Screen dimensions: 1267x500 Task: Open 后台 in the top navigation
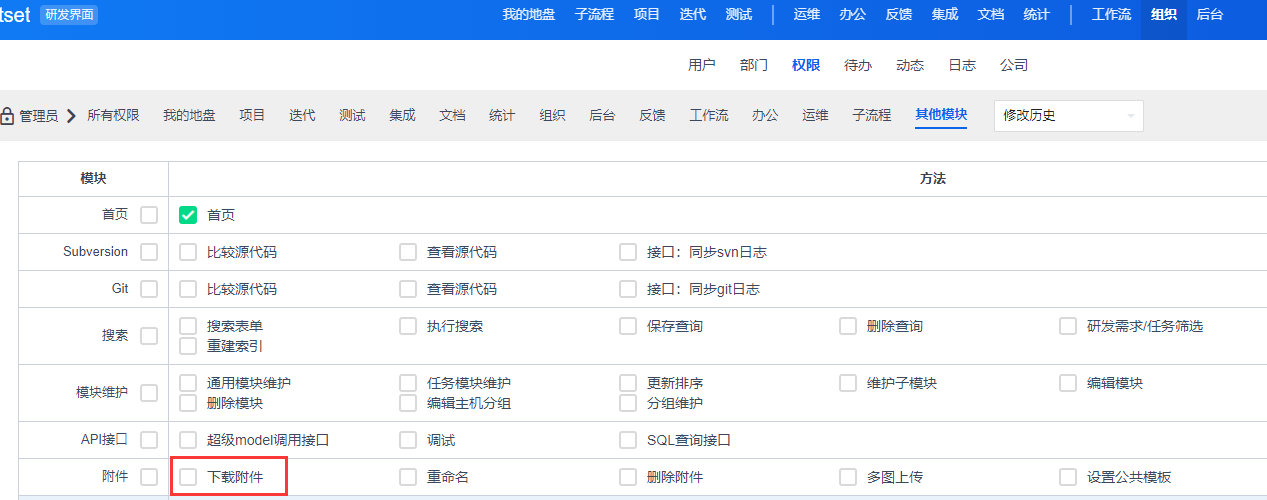point(1210,14)
